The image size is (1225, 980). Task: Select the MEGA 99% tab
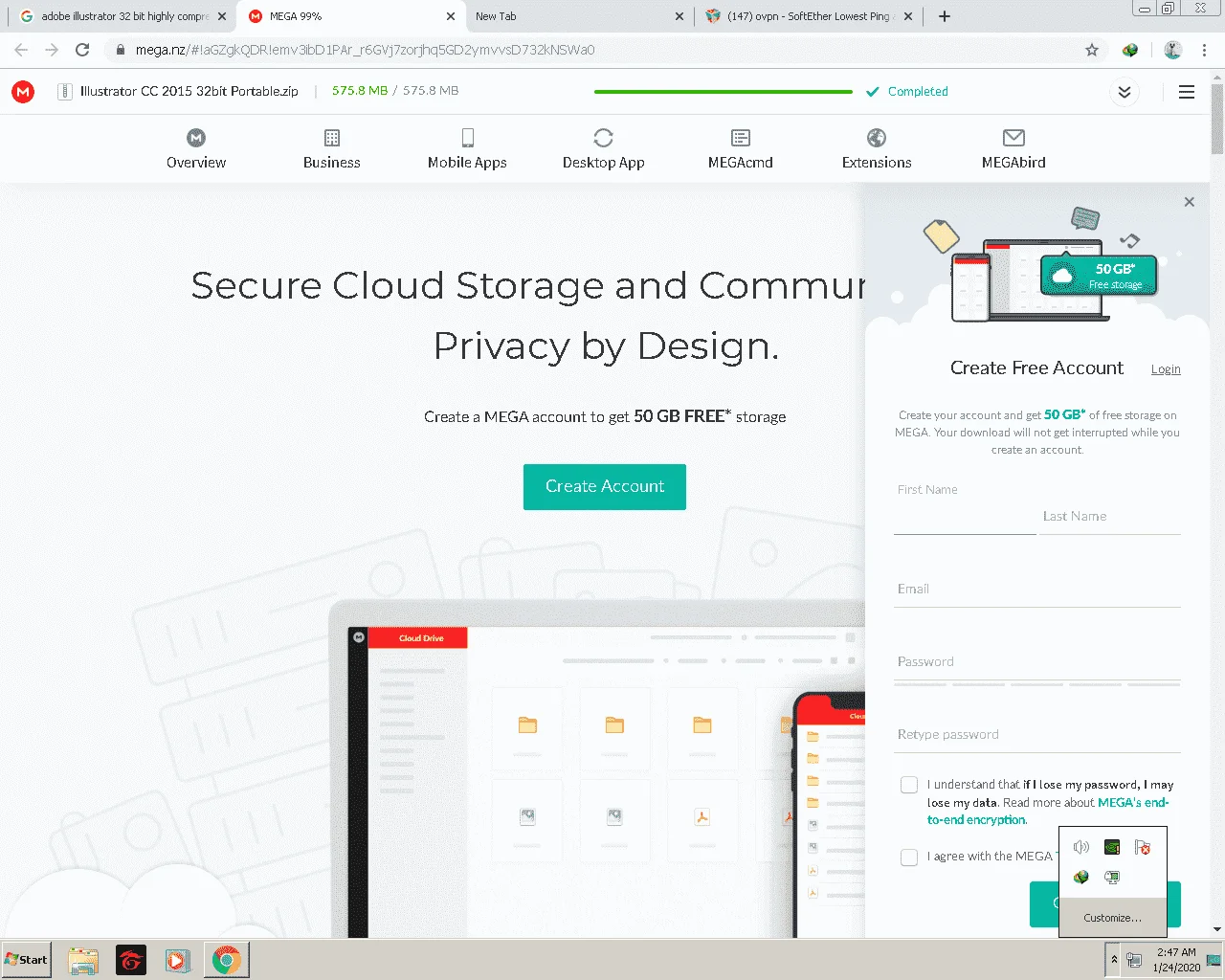click(x=349, y=16)
